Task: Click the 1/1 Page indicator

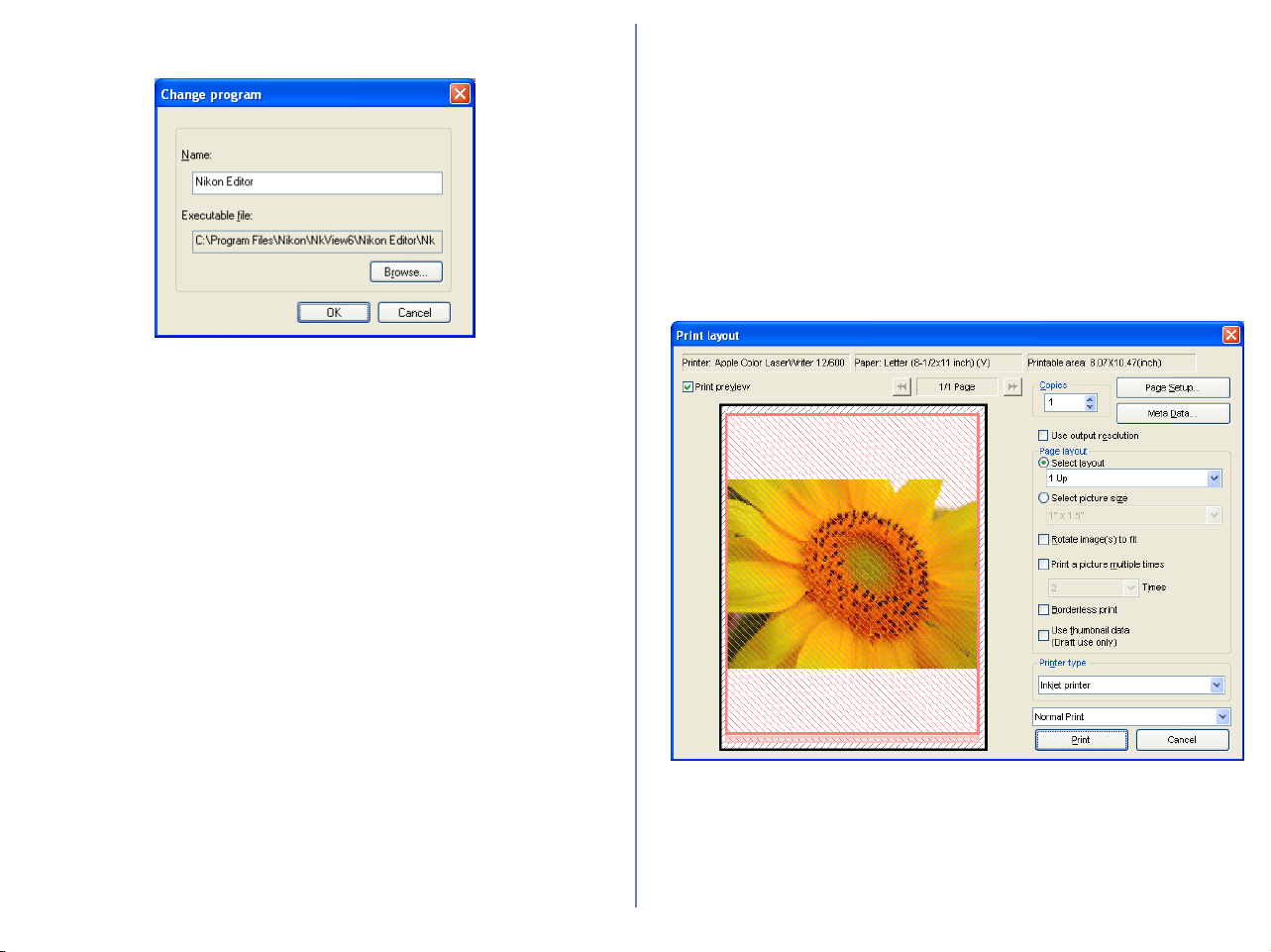Action: coord(957,387)
